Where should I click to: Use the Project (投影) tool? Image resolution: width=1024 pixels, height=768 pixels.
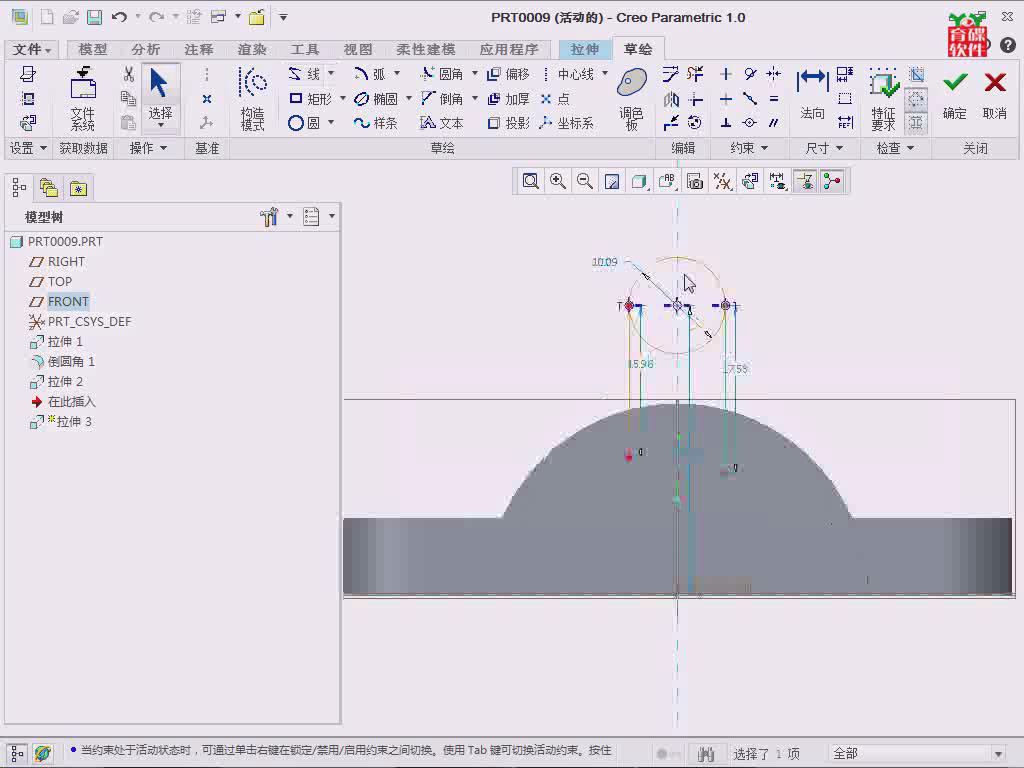tap(508, 123)
